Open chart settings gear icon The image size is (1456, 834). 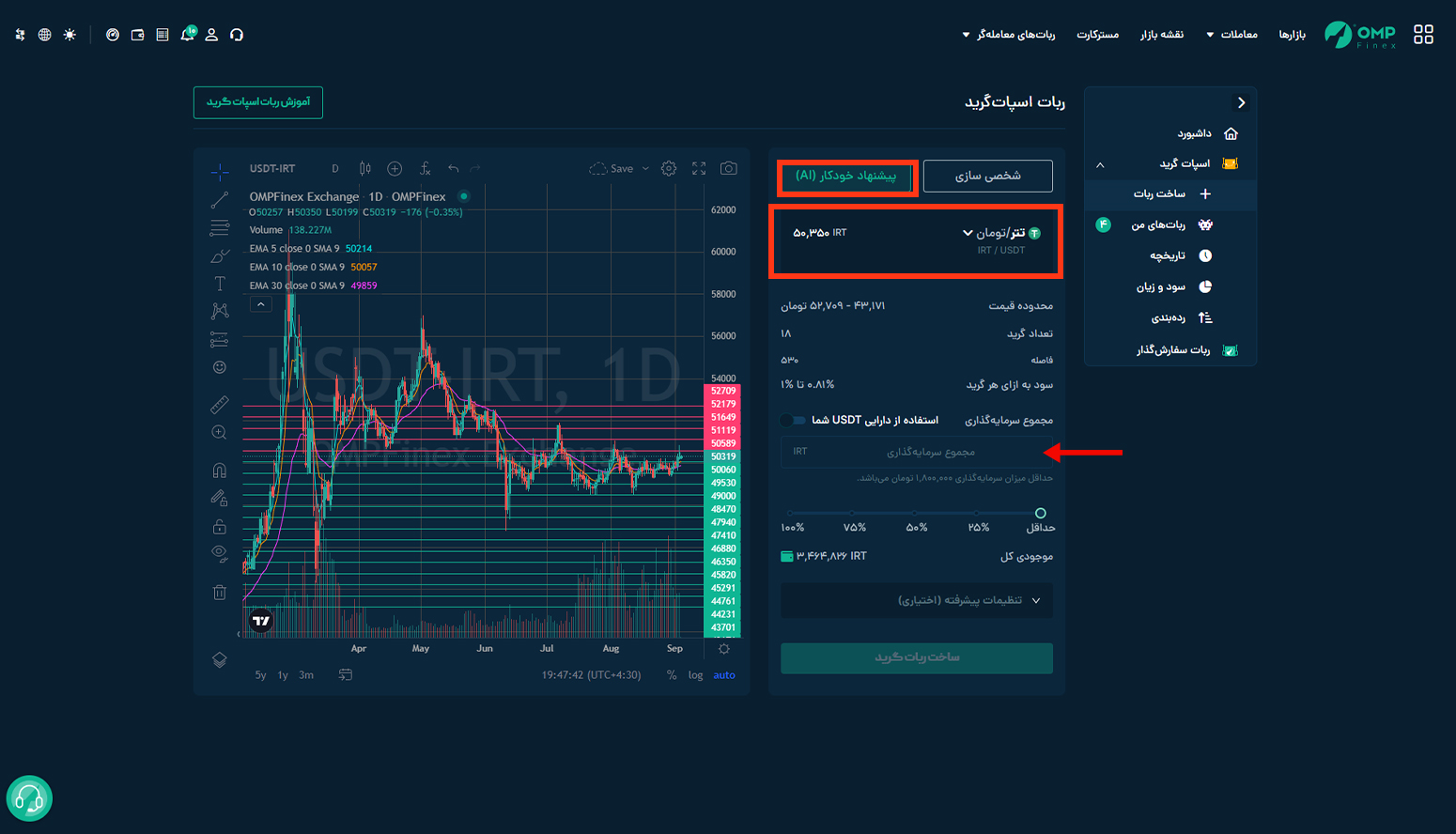(x=669, y=168)
